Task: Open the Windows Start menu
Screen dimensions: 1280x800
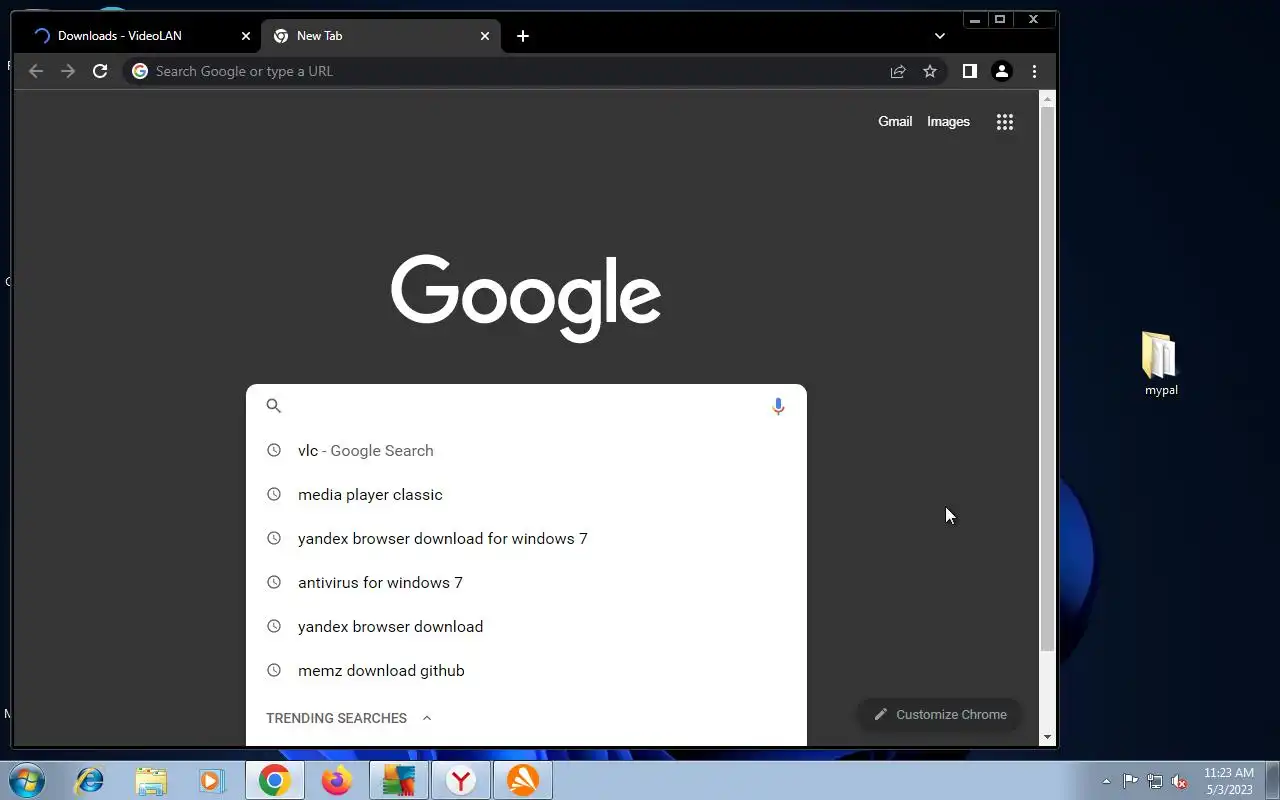Action: [x=27, y=780]
